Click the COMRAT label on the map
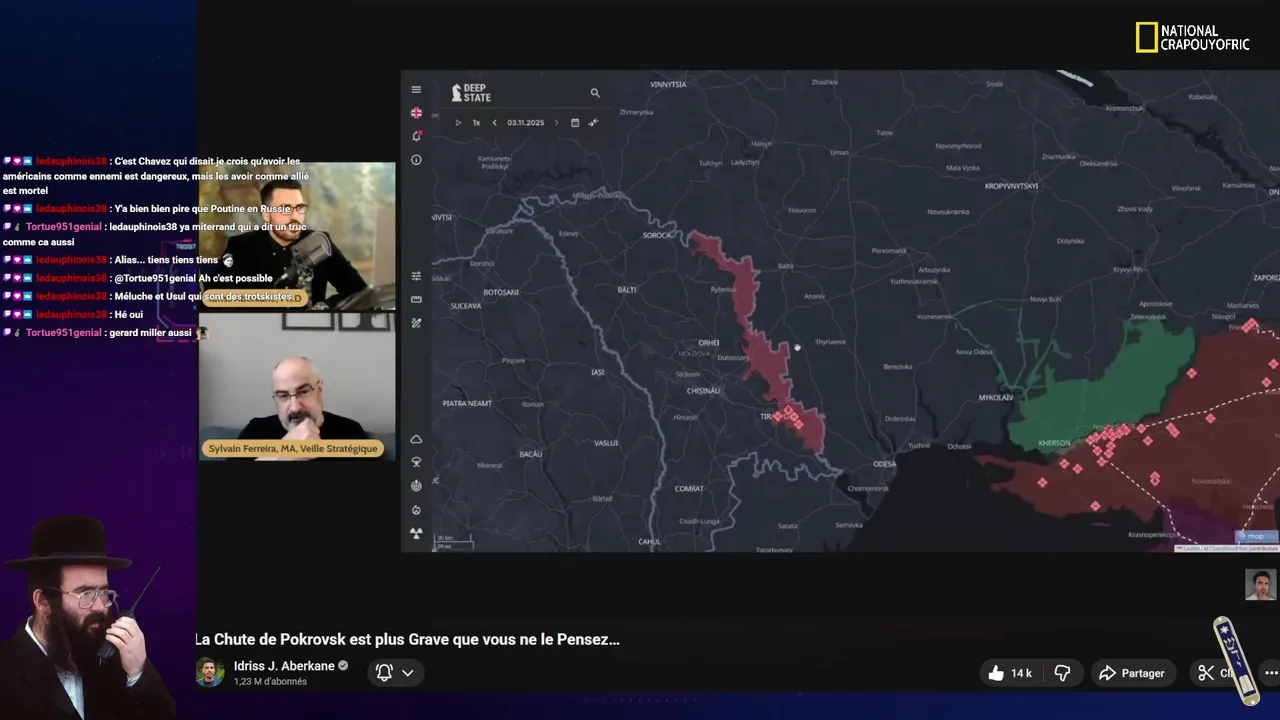This screenshot has width=1280, height=720. pos(689,489)
